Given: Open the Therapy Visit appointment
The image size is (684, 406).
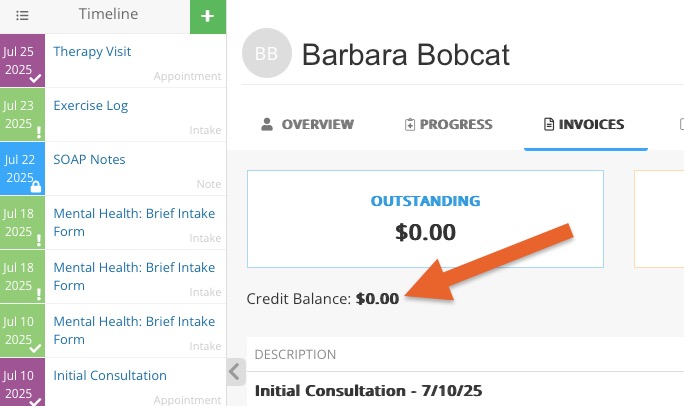Looking at the screenshot, I should pyautogui.click(x=92, y=51).
